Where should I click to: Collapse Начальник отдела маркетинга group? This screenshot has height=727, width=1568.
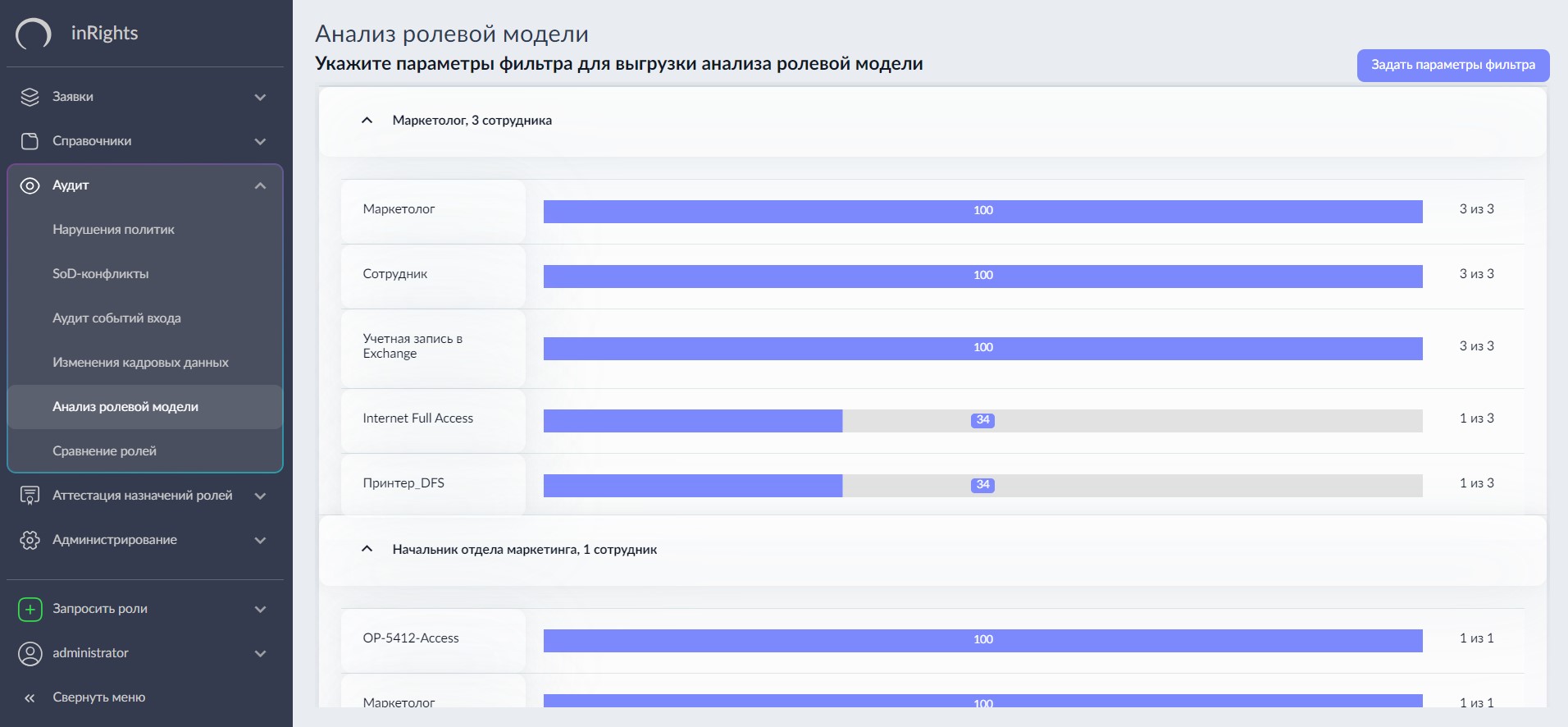367,549
